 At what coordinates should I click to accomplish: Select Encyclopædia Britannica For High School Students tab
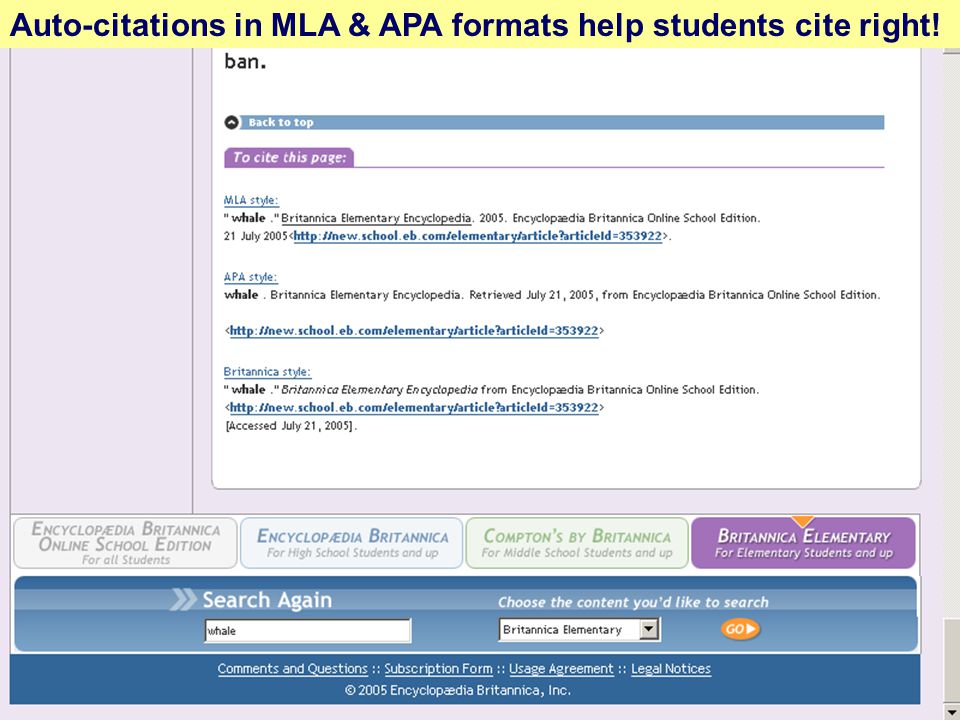click(x=352, y=543)
